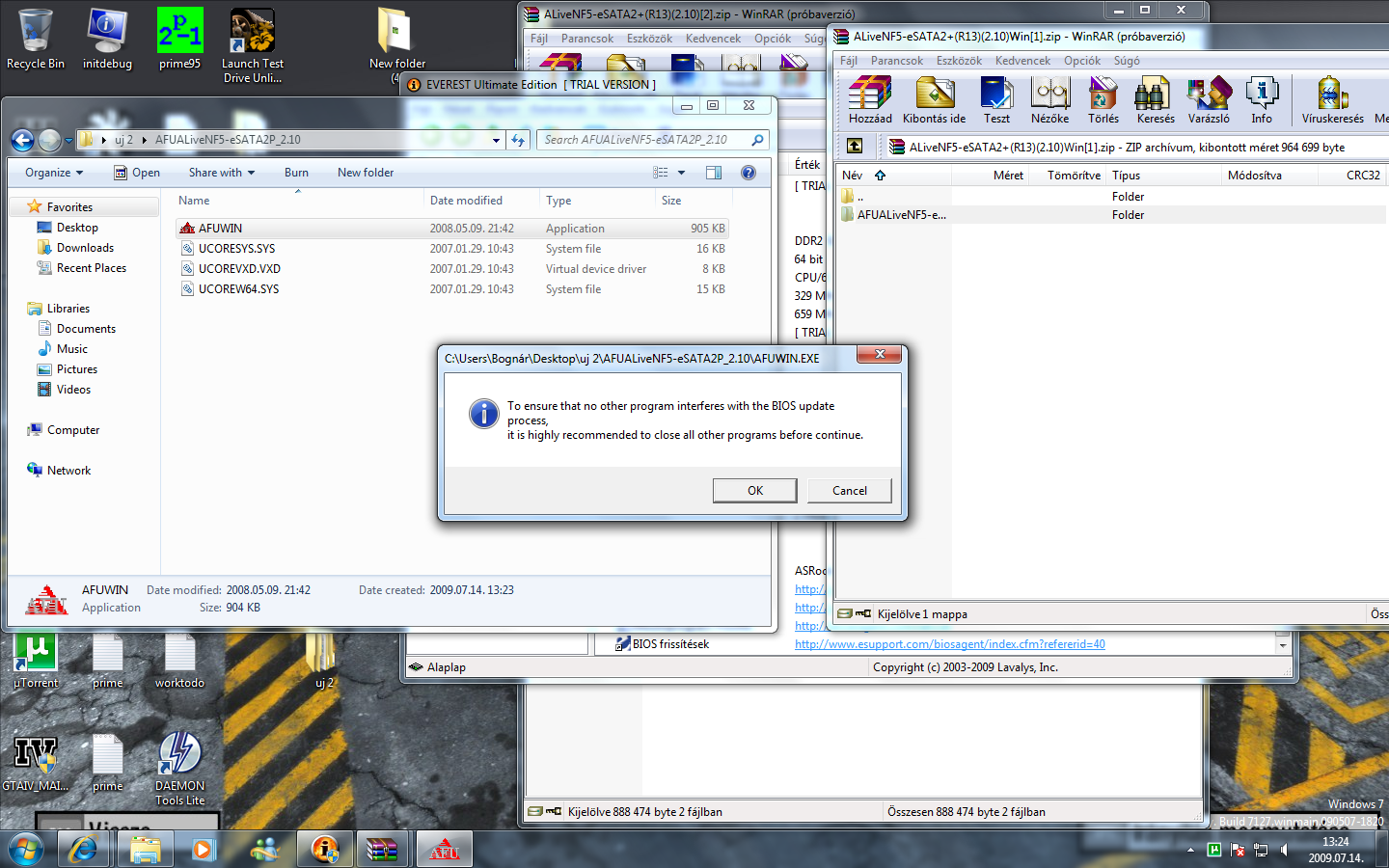1389x868 pixels.
Task: Select UCORESYS.SYS file
Action: point(451,249)
